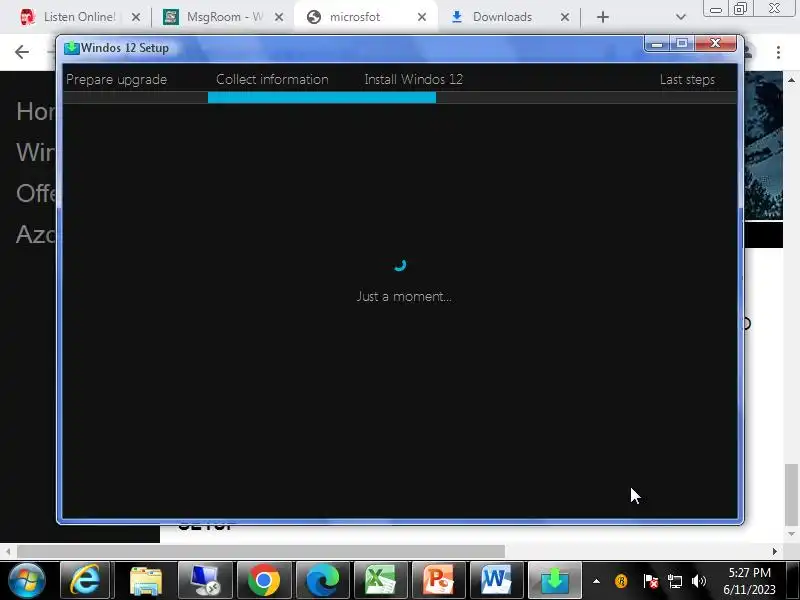Open the volume speaker icon
Viewport: 800px width, 600px height.
[x=698, y=581]
